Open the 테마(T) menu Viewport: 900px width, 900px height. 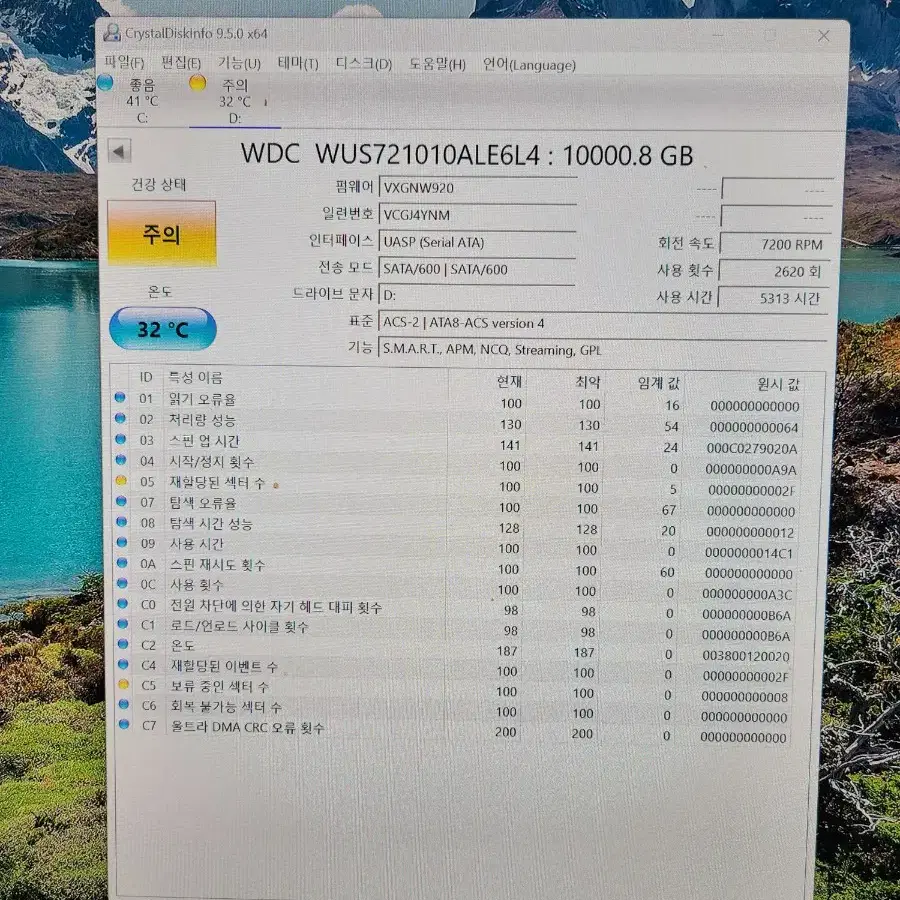pos(298,63)
